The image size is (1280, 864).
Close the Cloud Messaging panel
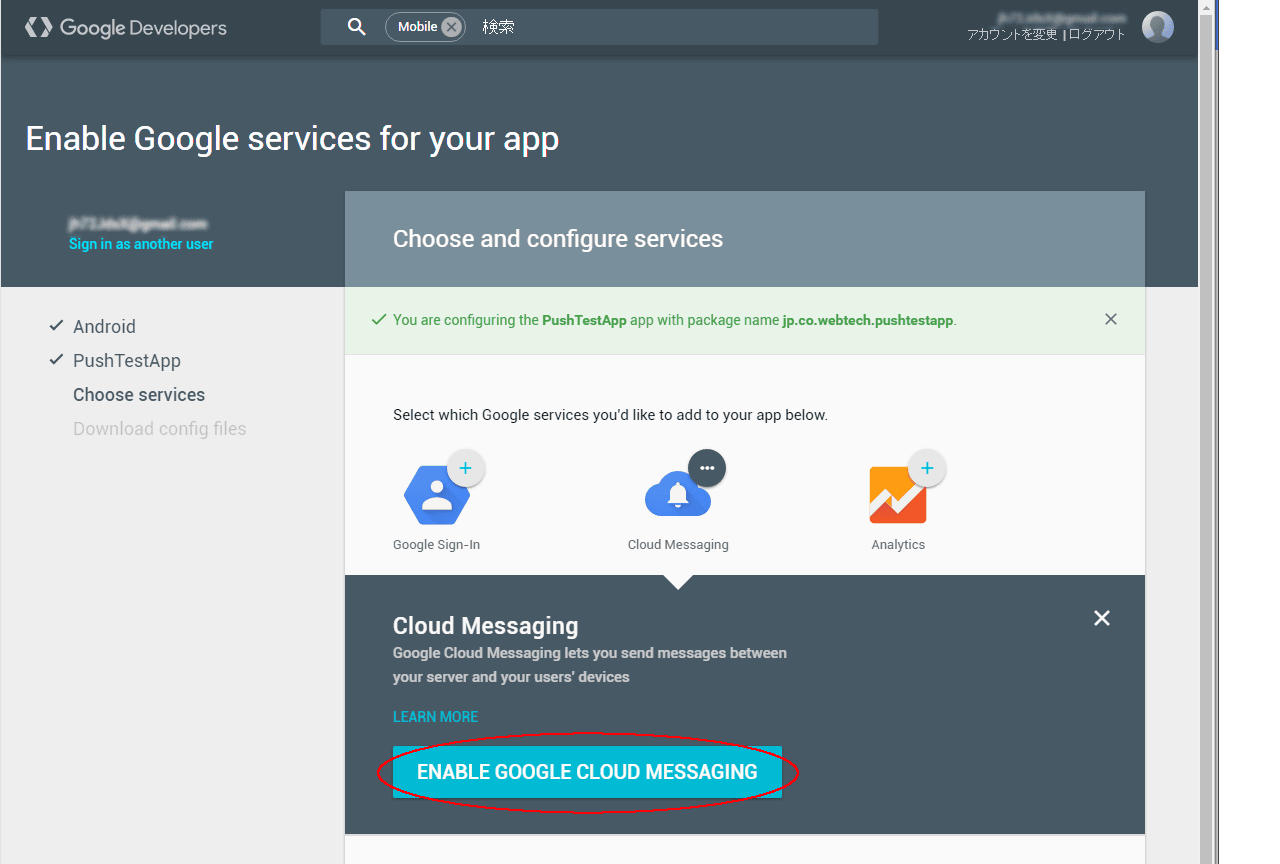pos(1102,618)
